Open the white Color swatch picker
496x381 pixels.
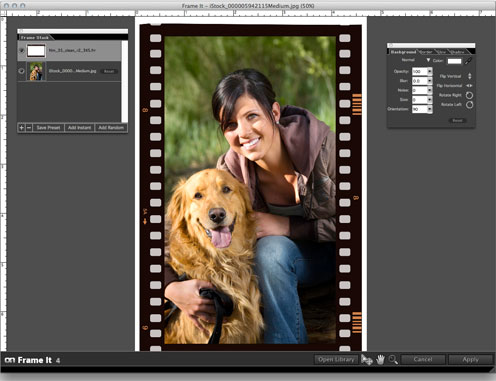tap(454, 61)
